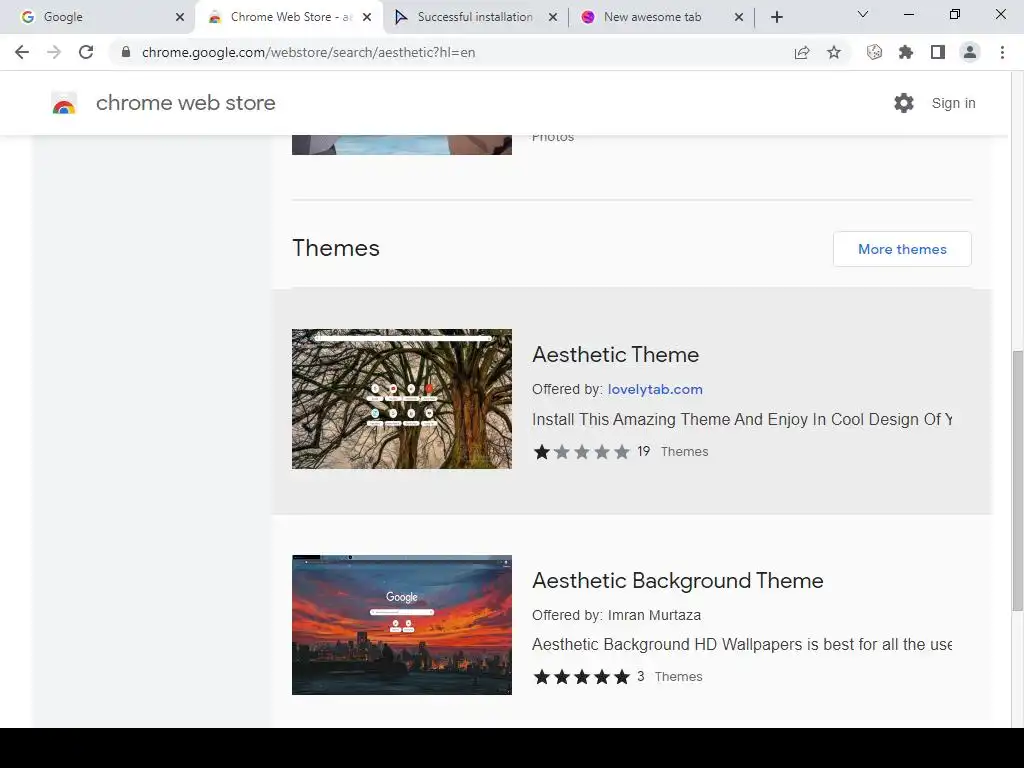This screenshot has width=1024, height=768.
Task: Click the Aesthetic Theme star rating
Action: pos(581,452)
